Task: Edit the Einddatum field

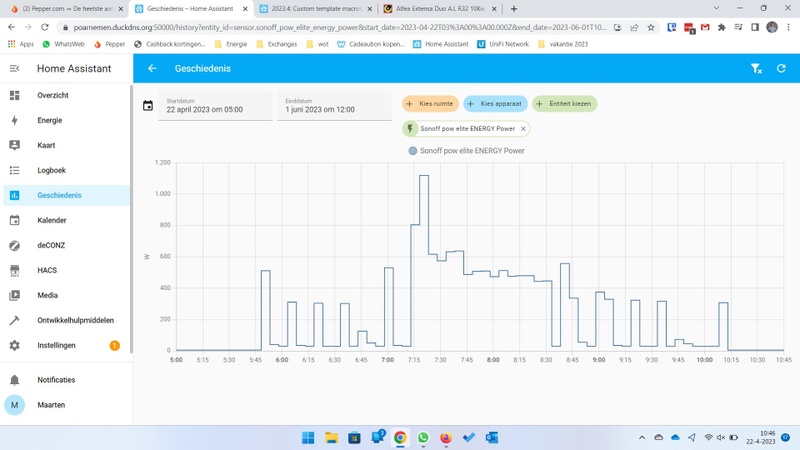Action: point(334,106)
